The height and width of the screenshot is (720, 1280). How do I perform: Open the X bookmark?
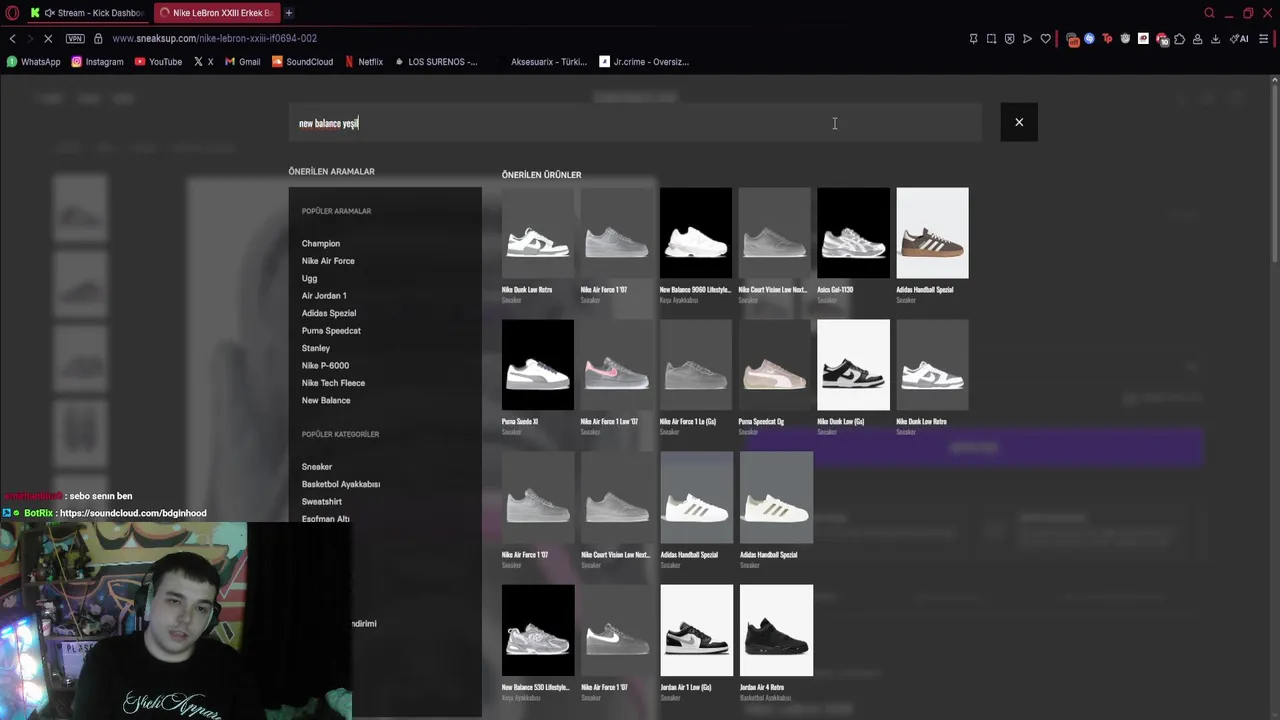tap(203, 62)
